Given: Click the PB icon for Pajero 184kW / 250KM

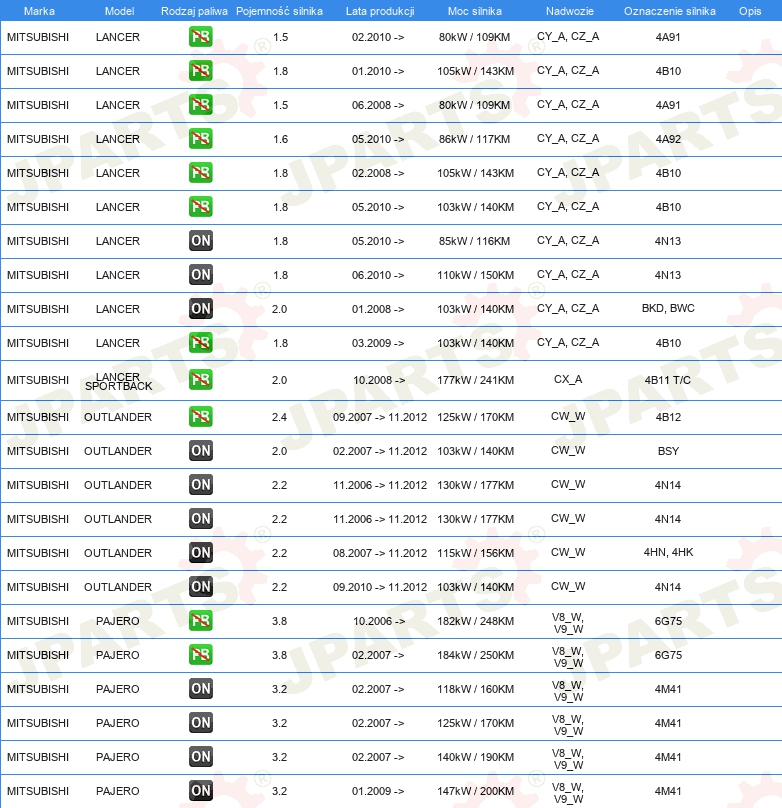Looking at the screenshot, I should pyautogui.click(x=201, y=655).
